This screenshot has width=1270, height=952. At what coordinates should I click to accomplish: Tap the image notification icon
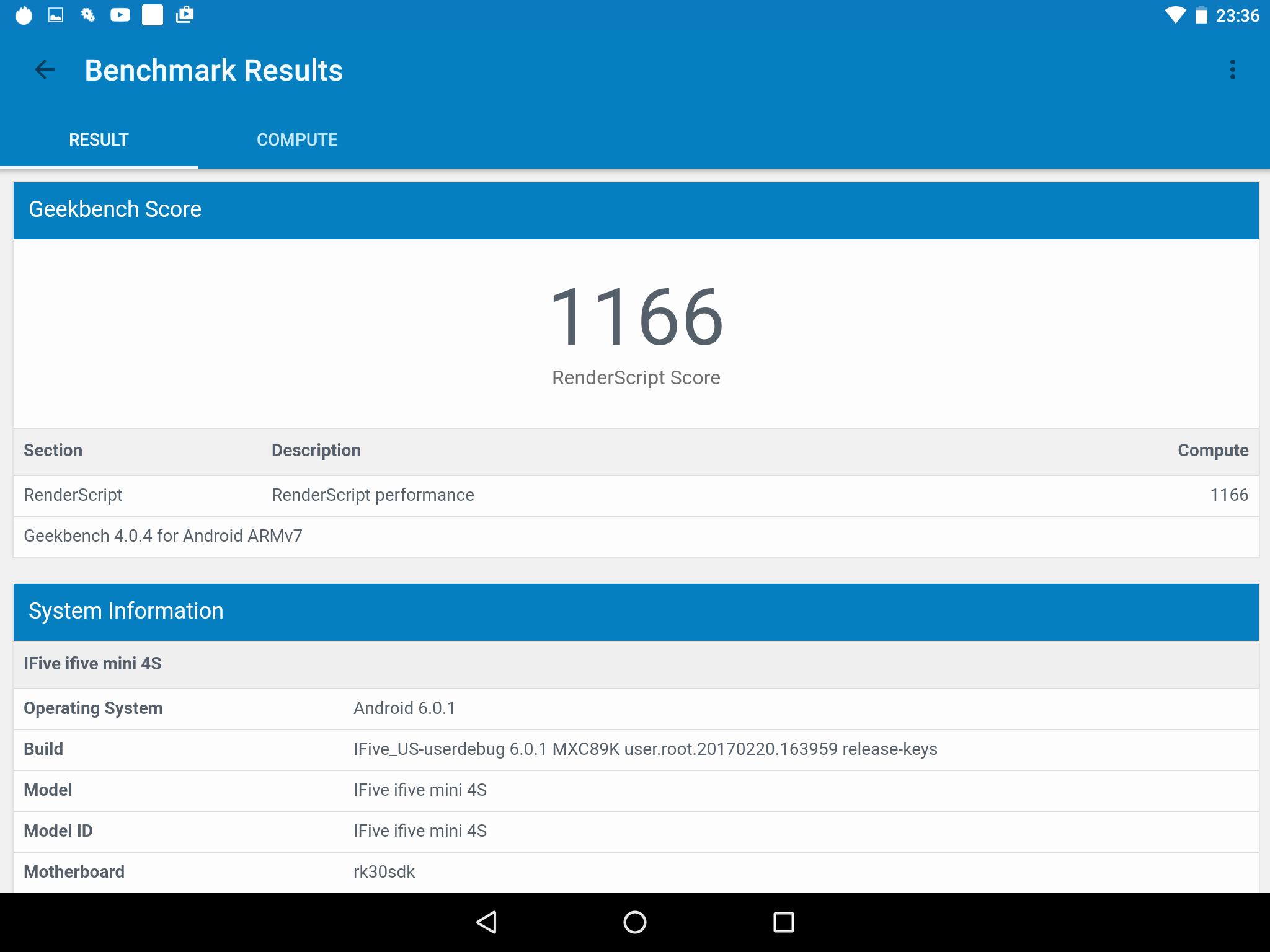point(56,15)
